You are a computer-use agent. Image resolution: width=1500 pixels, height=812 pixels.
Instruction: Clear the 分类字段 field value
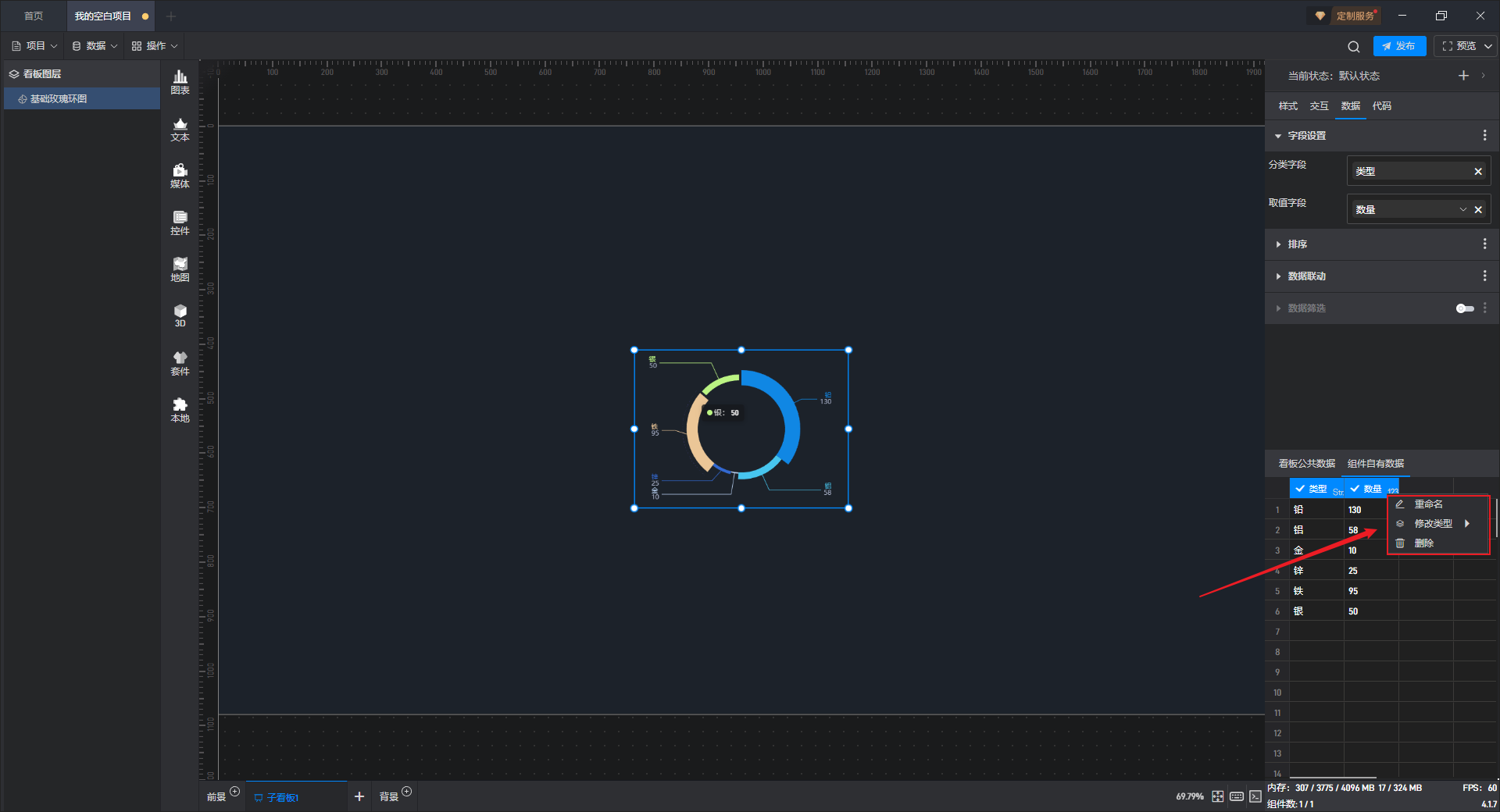(1478, 171)
